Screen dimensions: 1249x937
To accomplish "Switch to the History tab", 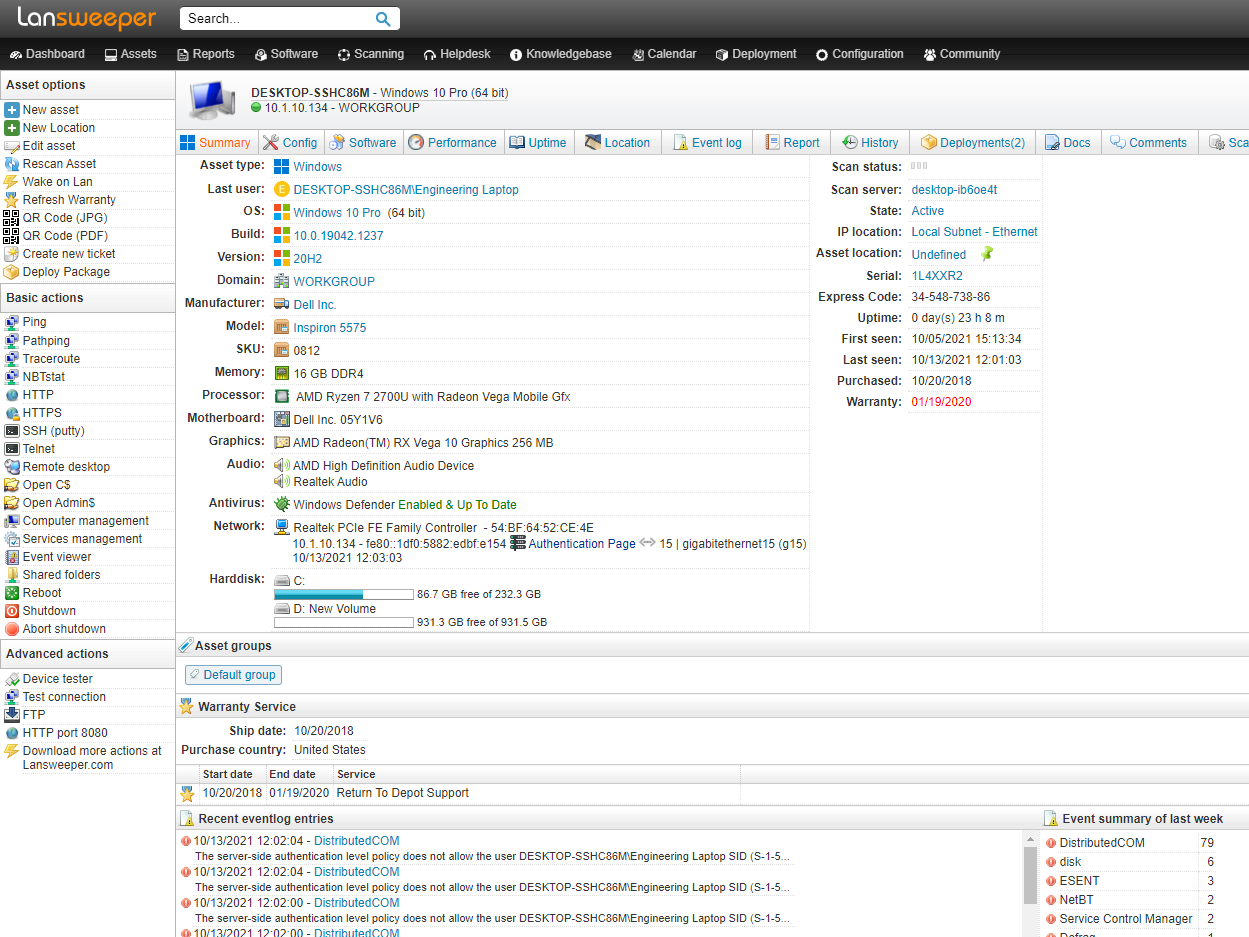I will pos(870,143).
